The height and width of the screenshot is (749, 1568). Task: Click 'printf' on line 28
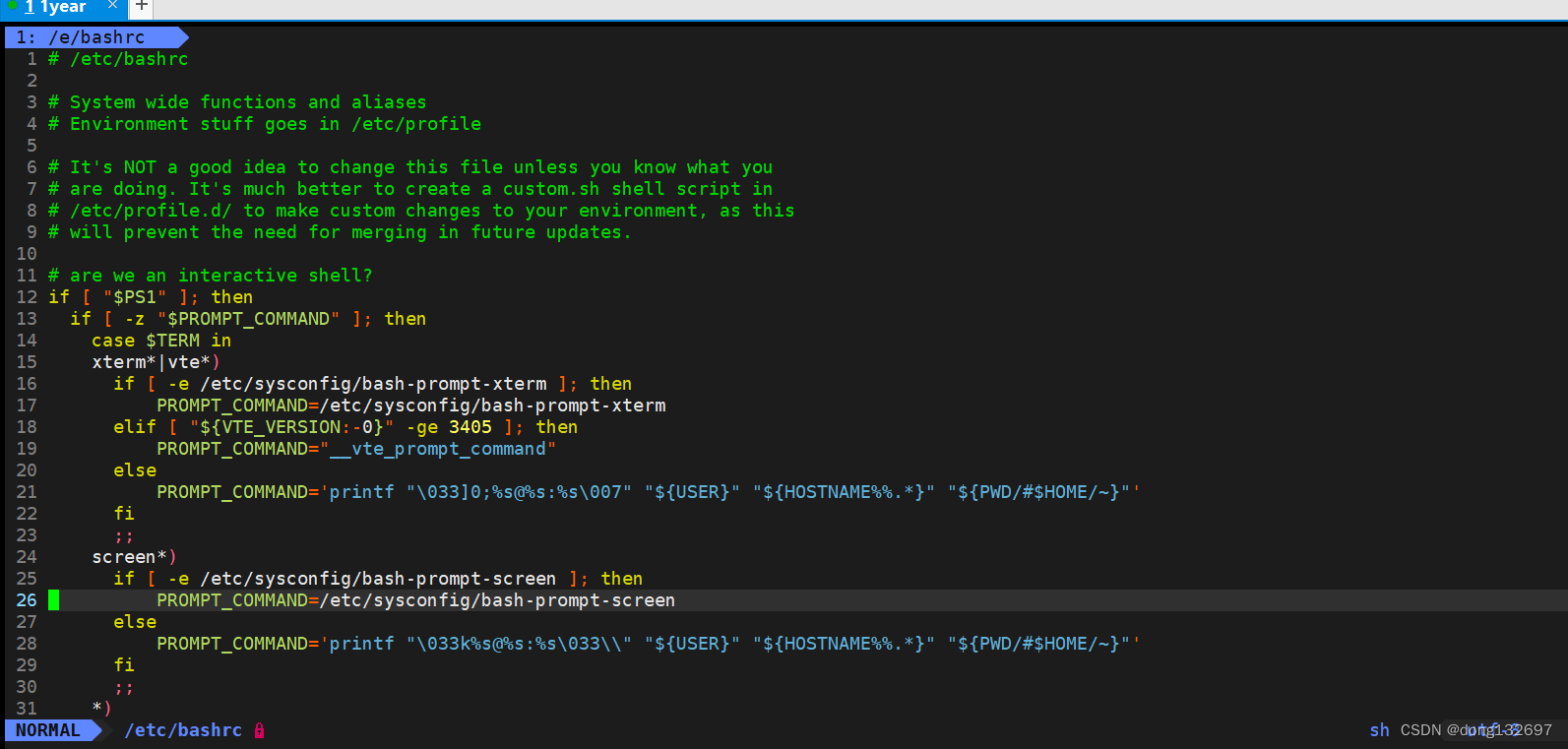click(x=361, y=644)
